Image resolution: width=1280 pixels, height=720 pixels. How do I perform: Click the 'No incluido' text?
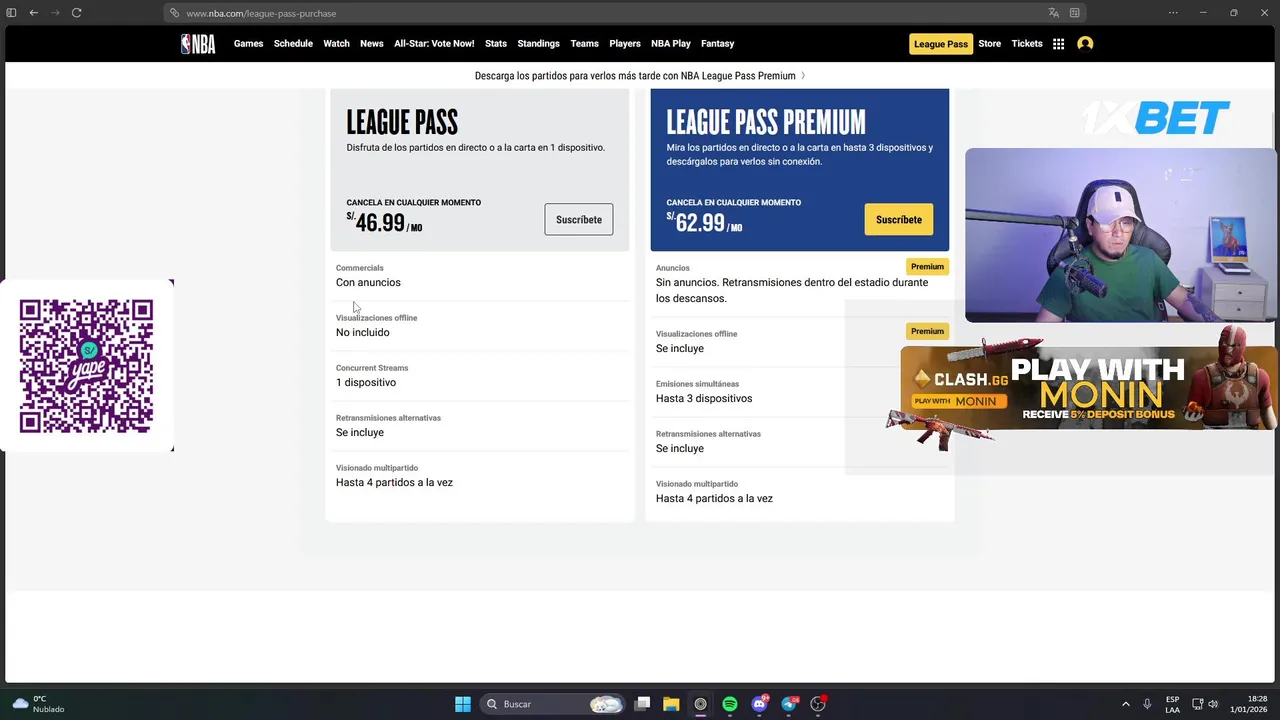tap(363, 333)
